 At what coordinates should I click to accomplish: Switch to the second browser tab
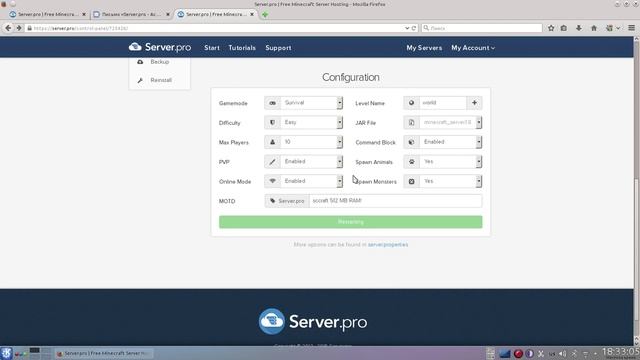[x=131, y=14]
